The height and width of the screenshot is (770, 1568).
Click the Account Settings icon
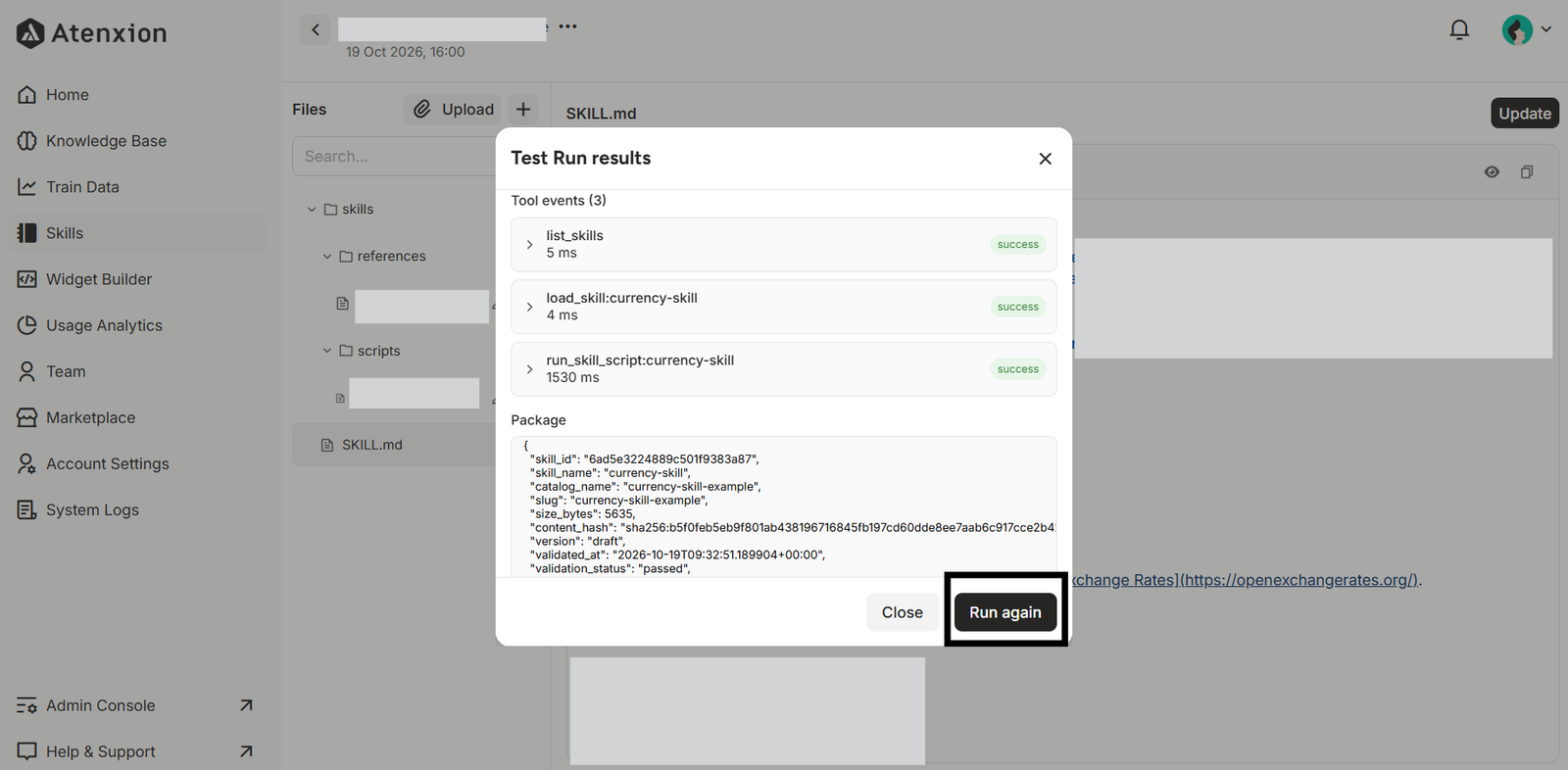tap(26, 463)
